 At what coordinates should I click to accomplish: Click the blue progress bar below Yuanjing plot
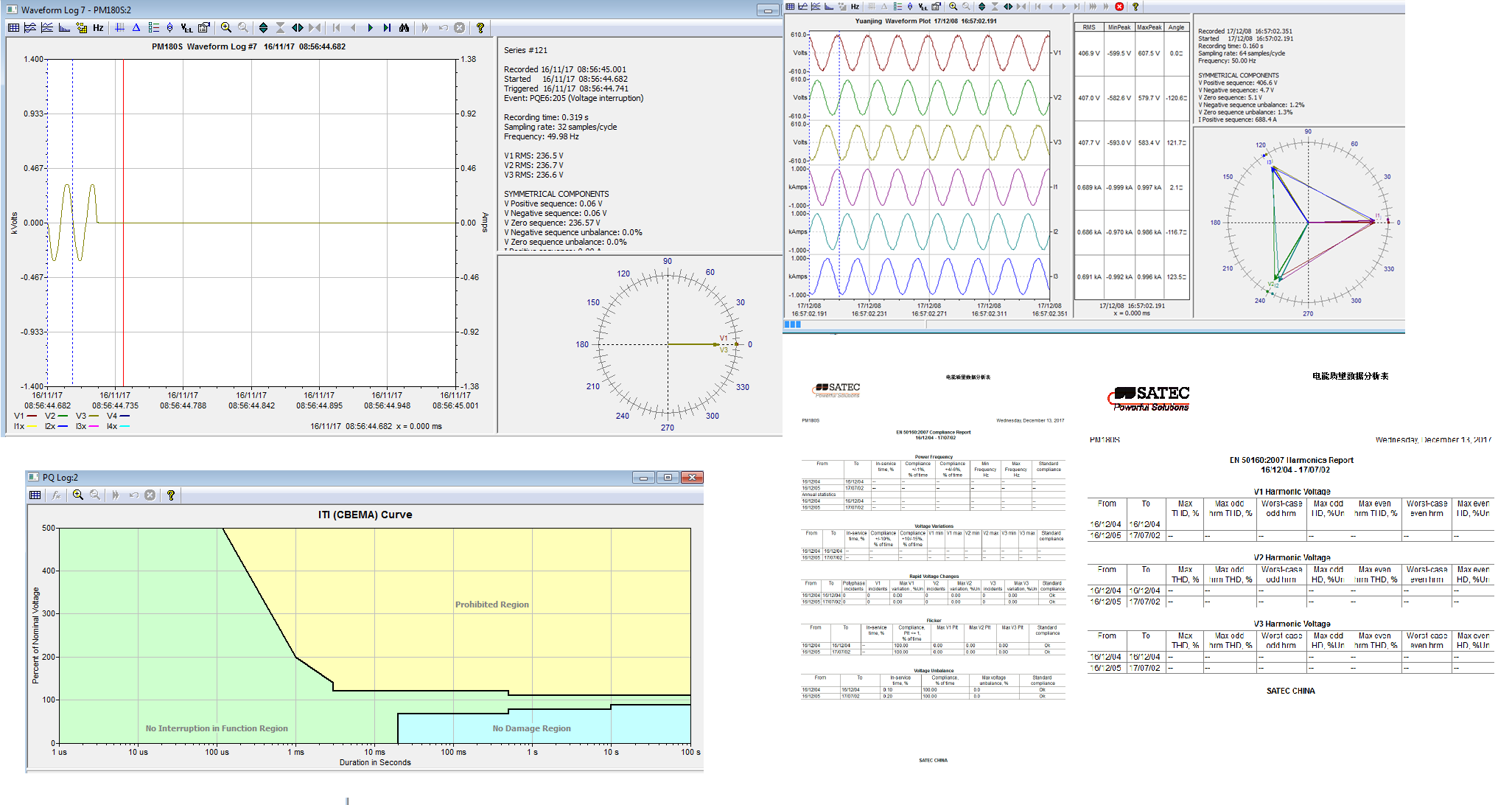coord(792,324)
